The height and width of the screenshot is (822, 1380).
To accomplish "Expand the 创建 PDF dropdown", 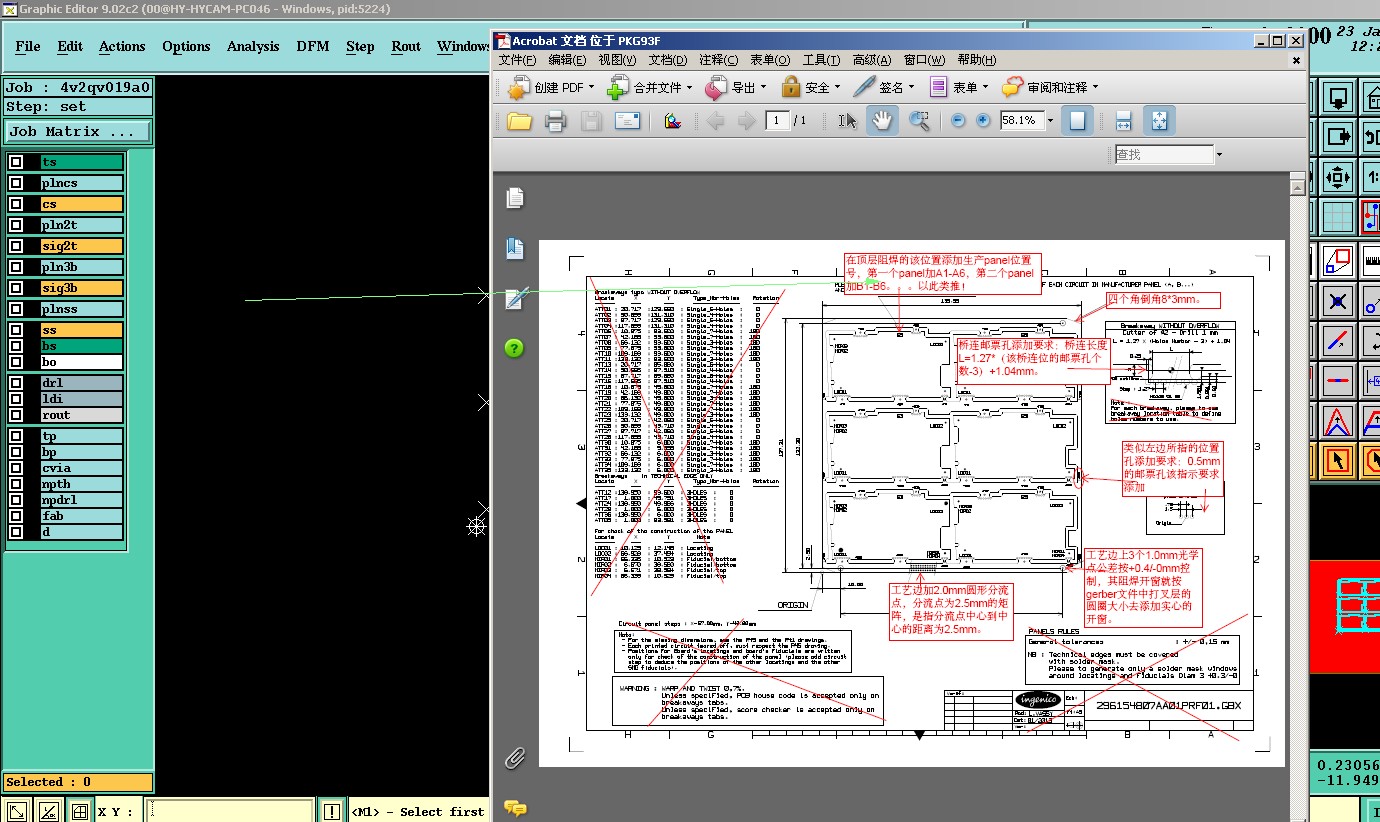I will [591, 88].
